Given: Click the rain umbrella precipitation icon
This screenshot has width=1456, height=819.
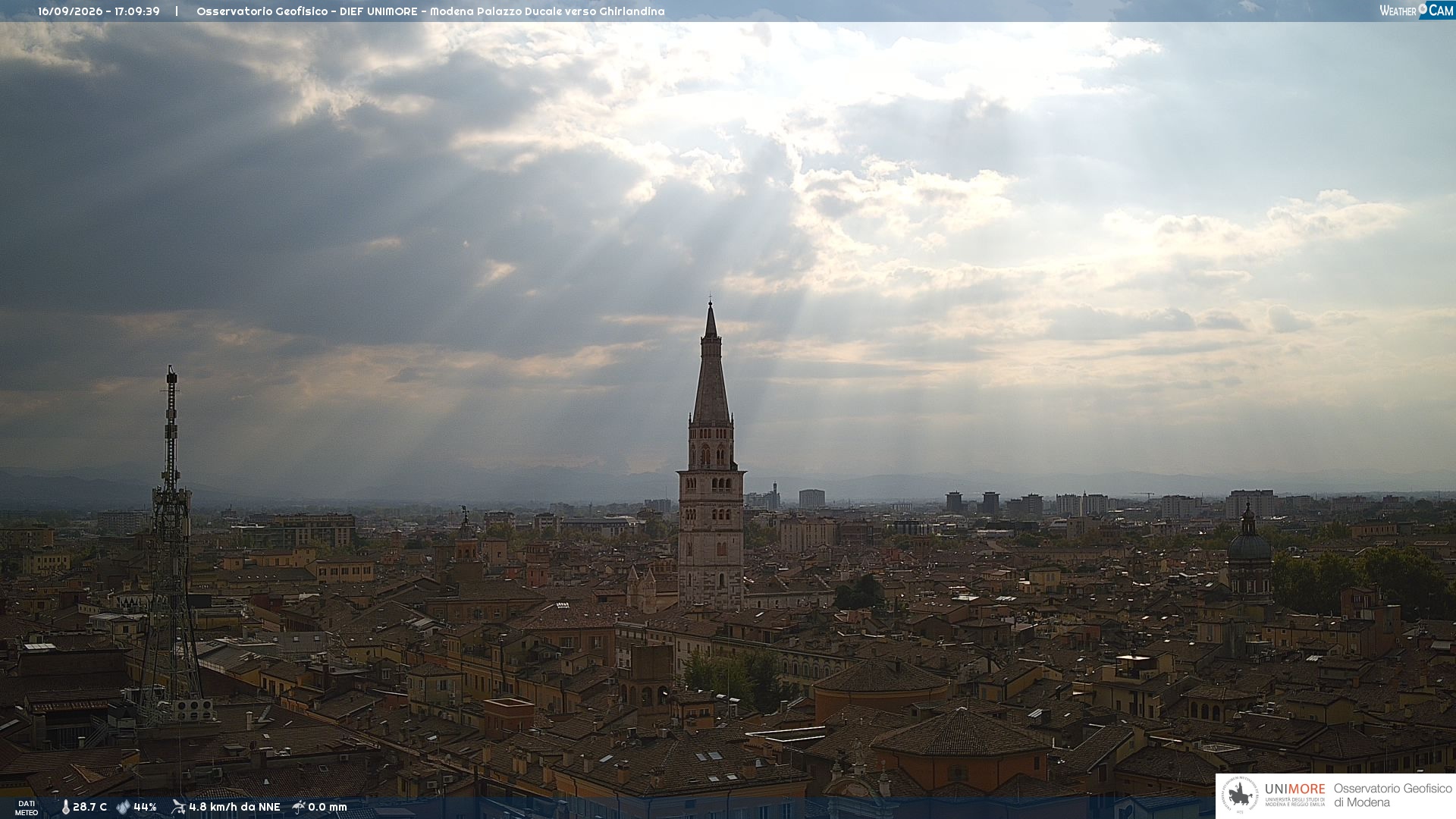Looking at the screenshot, I should (x=299, y=807).
